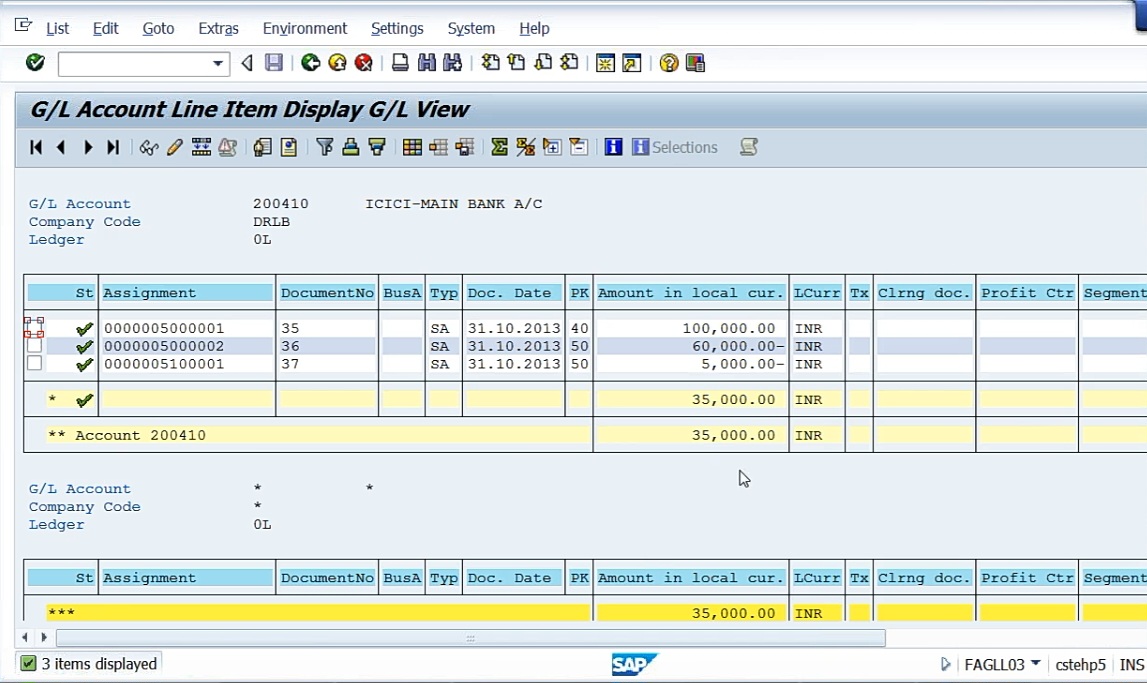The image size is (1147, 683).
Task: Open Find with the binoculars icon
Action: [426, 63]
